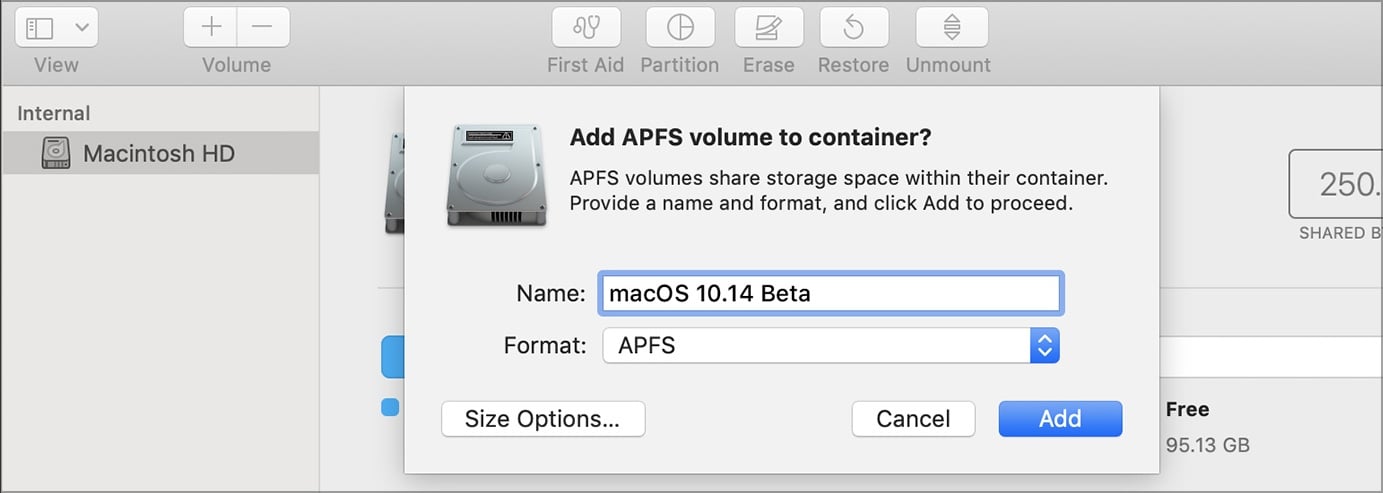The image size is (1383, 493).
Task: Click the Format popup stepper arrows
Action: (1044, 346)
